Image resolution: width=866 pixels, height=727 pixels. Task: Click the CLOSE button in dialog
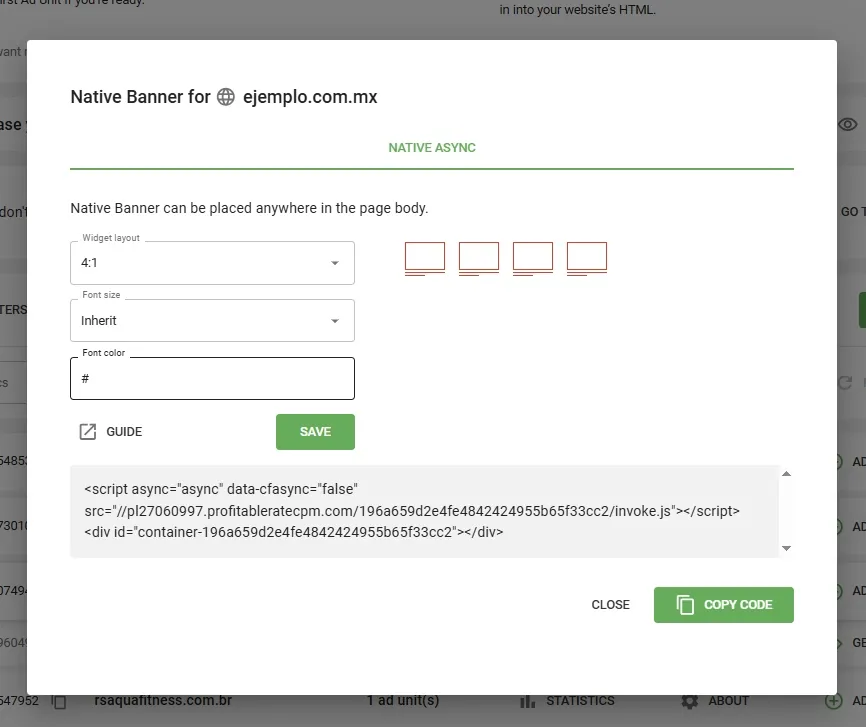pos(610,605)
